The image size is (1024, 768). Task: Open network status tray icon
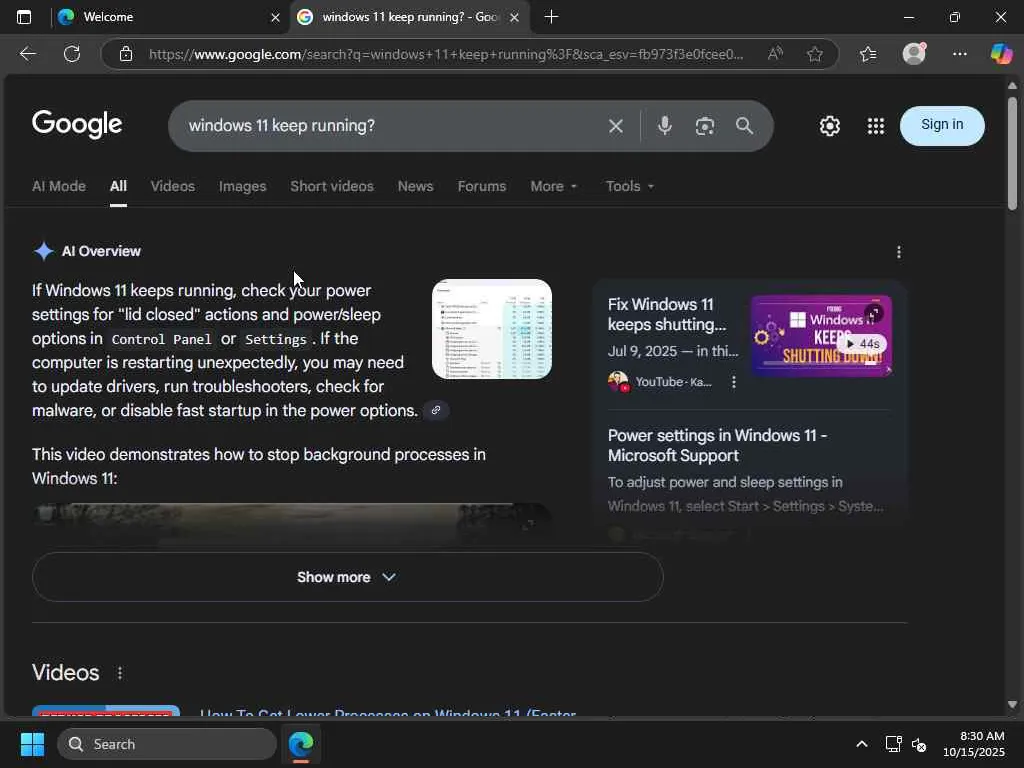tap(893, 744)
